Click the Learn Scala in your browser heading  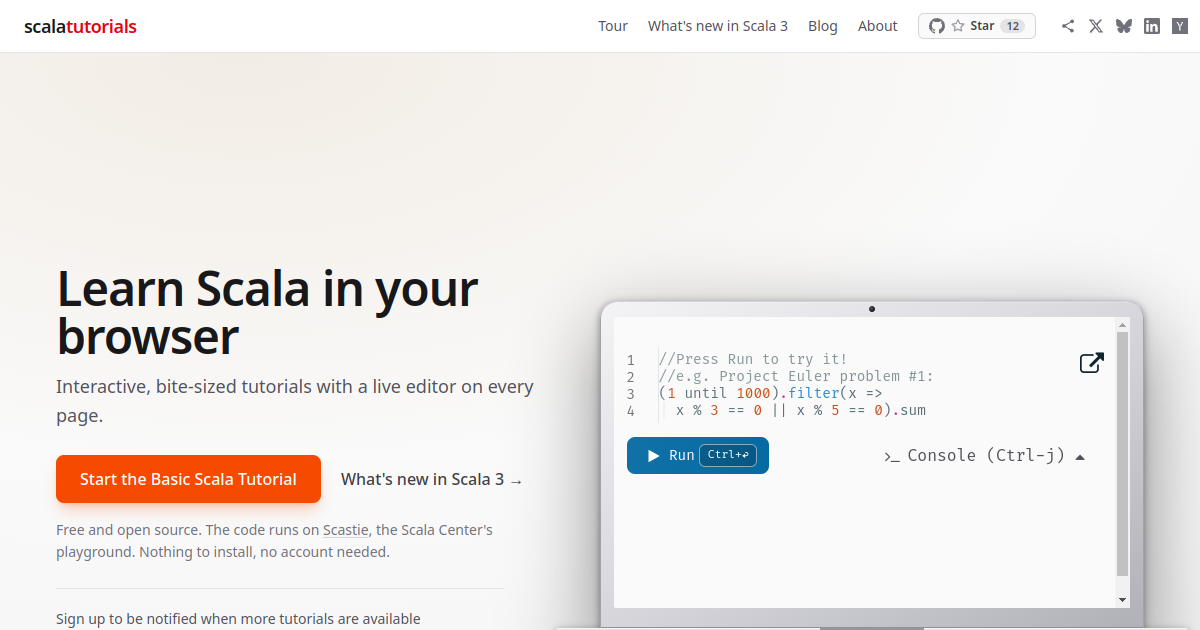coord(267,312)
